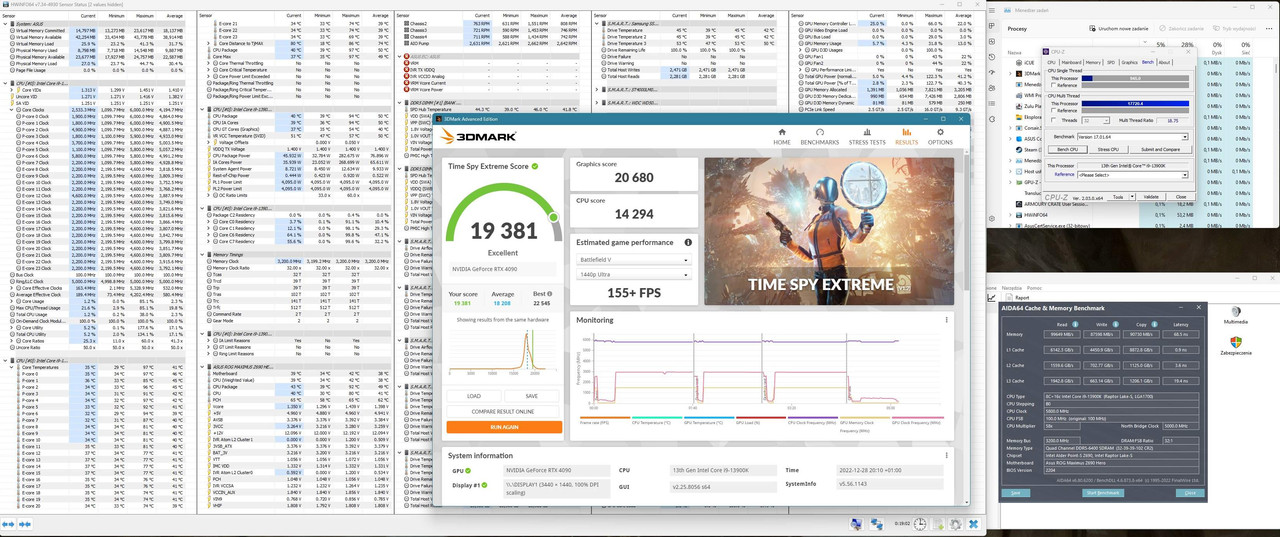Open Task Manager Startup apps sidebar icon
Screen dimensions: 1280x537
pyautogui.click(x=992, y=72)
